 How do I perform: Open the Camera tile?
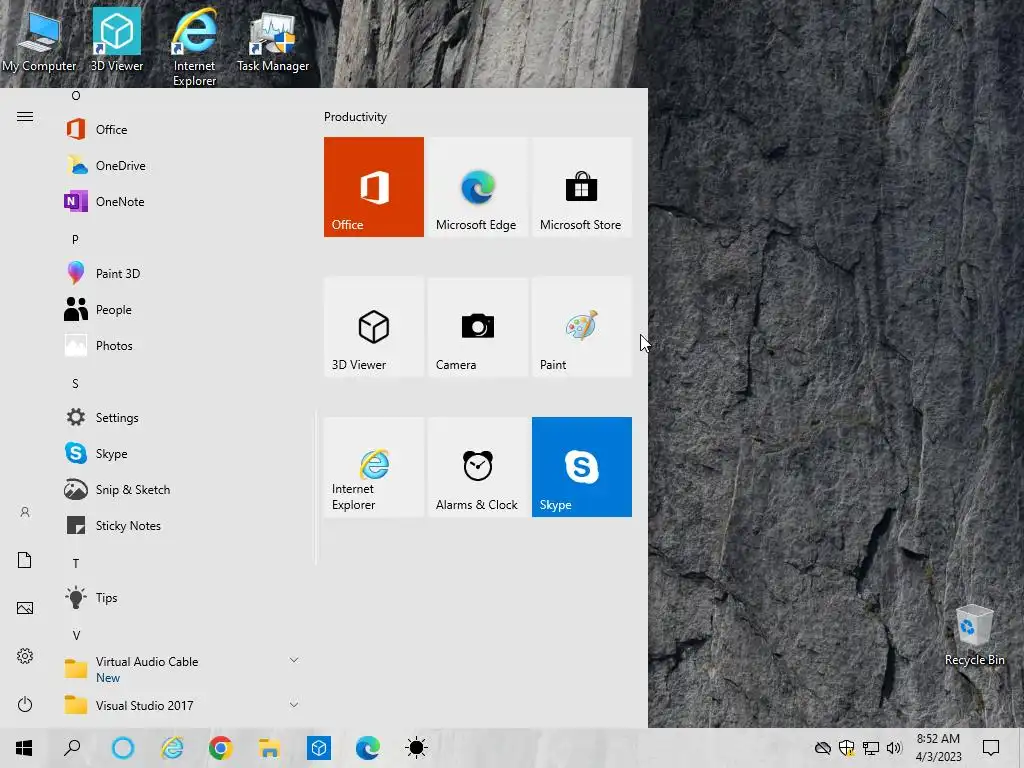point(477,327)
